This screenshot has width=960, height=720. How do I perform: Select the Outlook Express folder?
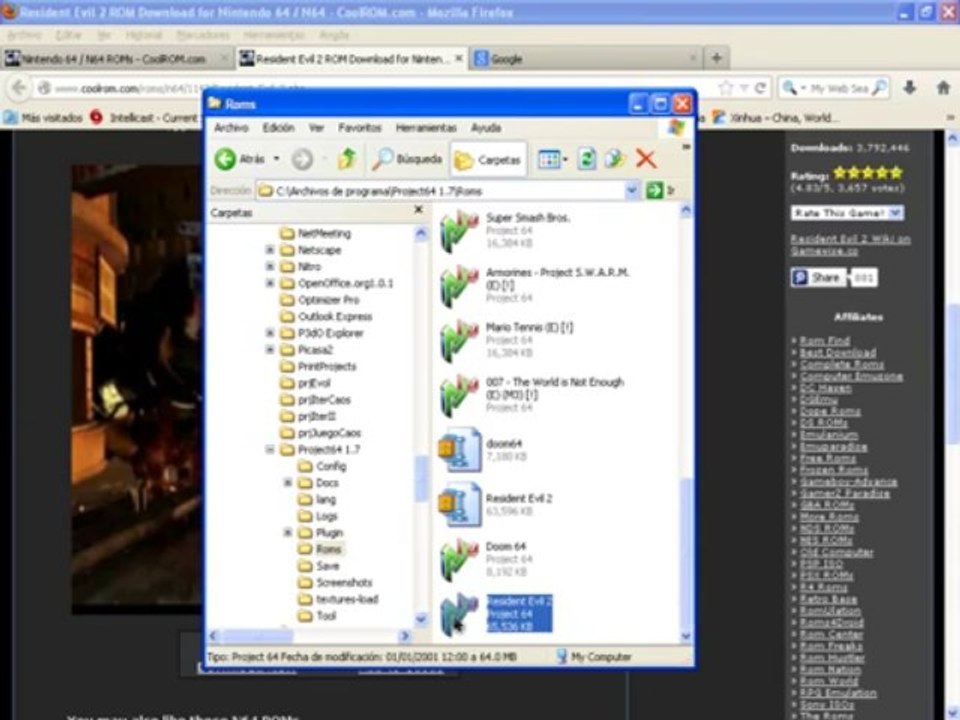326,317
